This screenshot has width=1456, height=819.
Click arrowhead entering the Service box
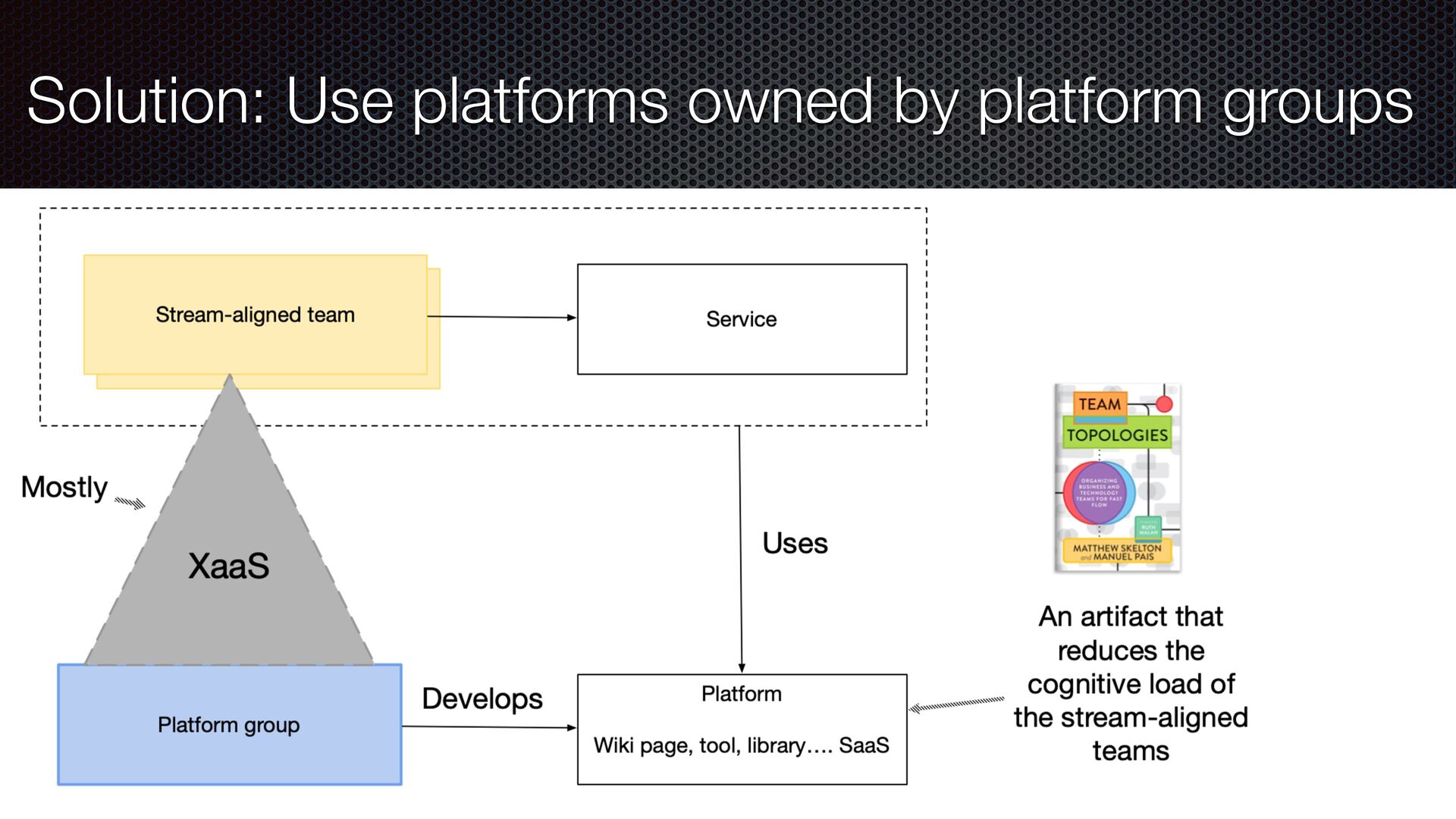571,318
